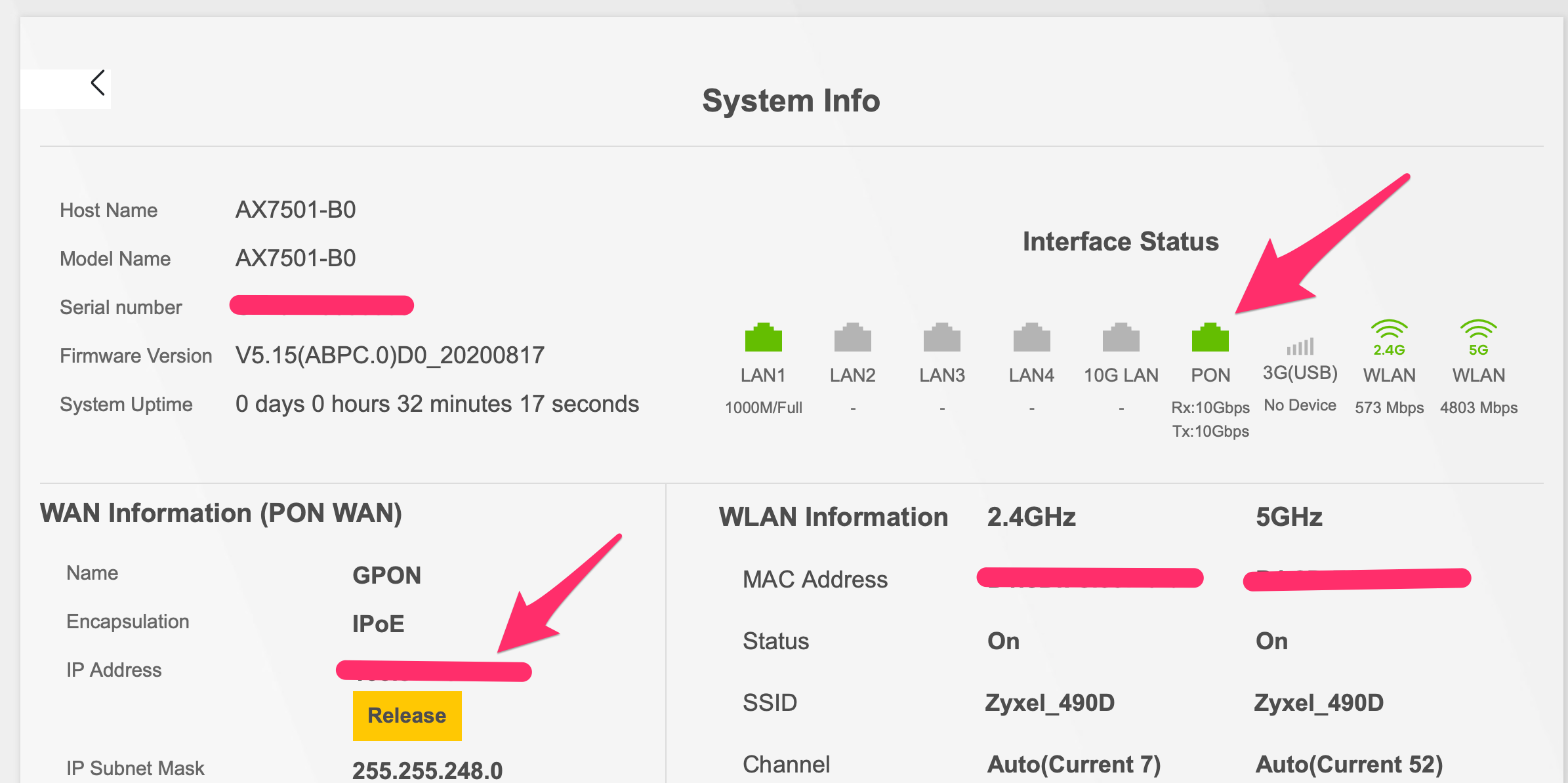Image resolution: width=1568 pixels, height=783 pixels.
Task: Click the LAN3 port icon
Action: click(x=942, y=338)
